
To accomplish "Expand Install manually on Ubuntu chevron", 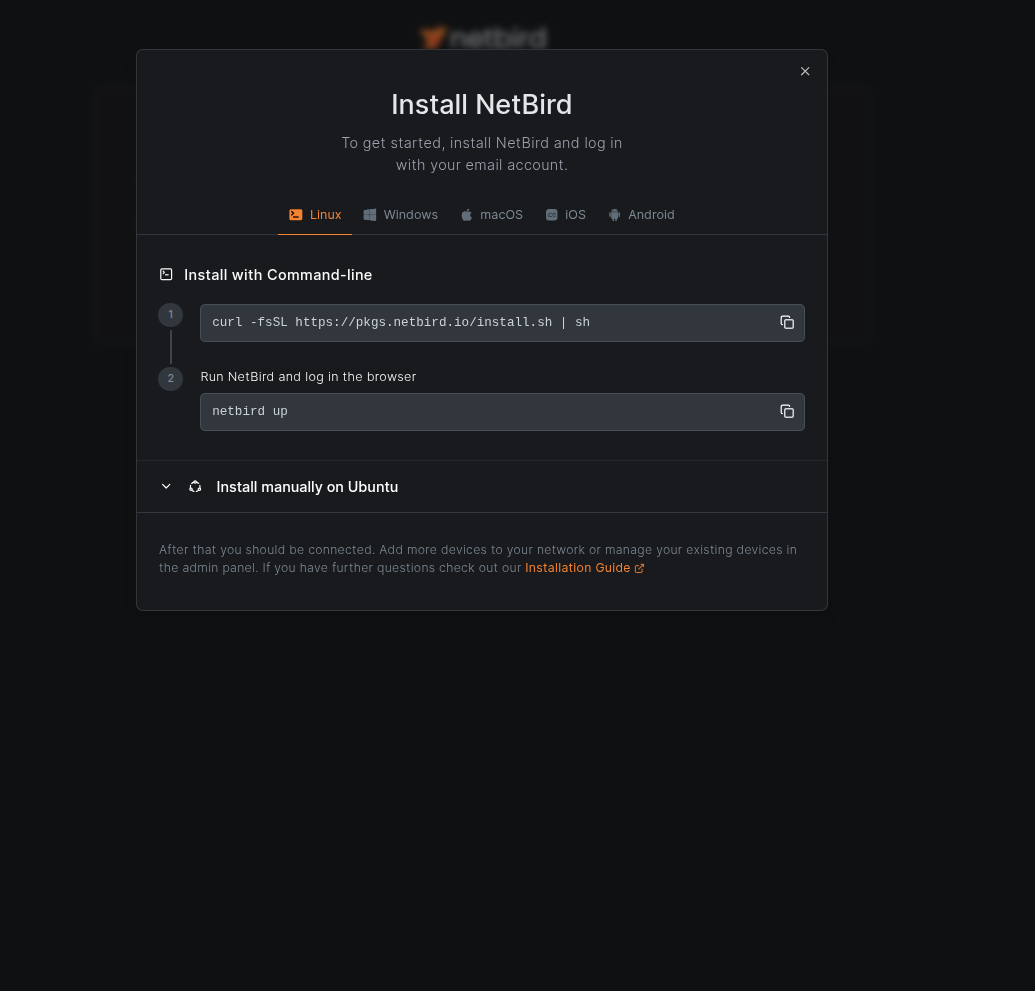I will pyautogui.click(x=166, y=487).
